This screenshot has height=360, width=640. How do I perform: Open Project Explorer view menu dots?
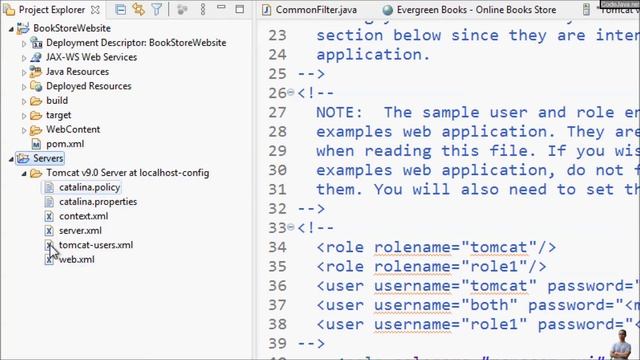(x=203, y=9)
